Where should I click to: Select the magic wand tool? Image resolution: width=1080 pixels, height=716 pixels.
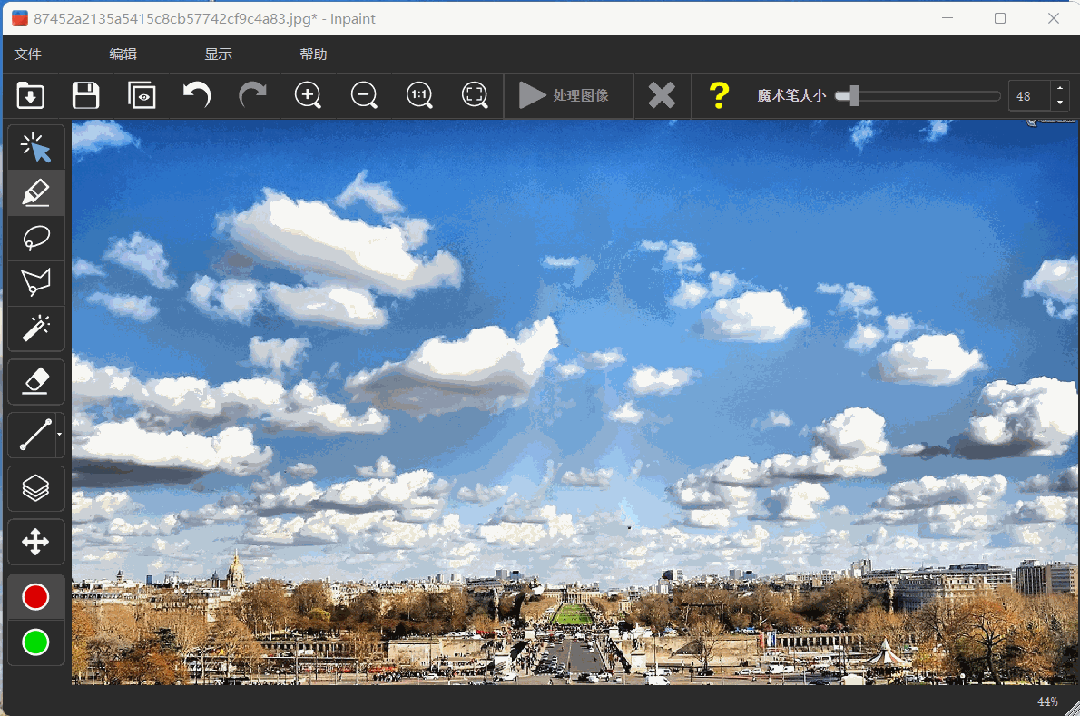[x=36, y=328]
